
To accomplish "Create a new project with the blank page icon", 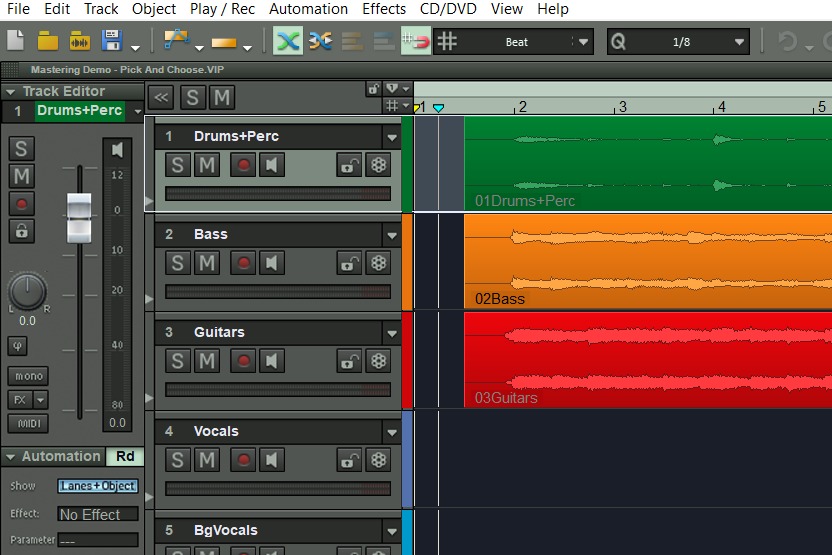I will [15, 41].
